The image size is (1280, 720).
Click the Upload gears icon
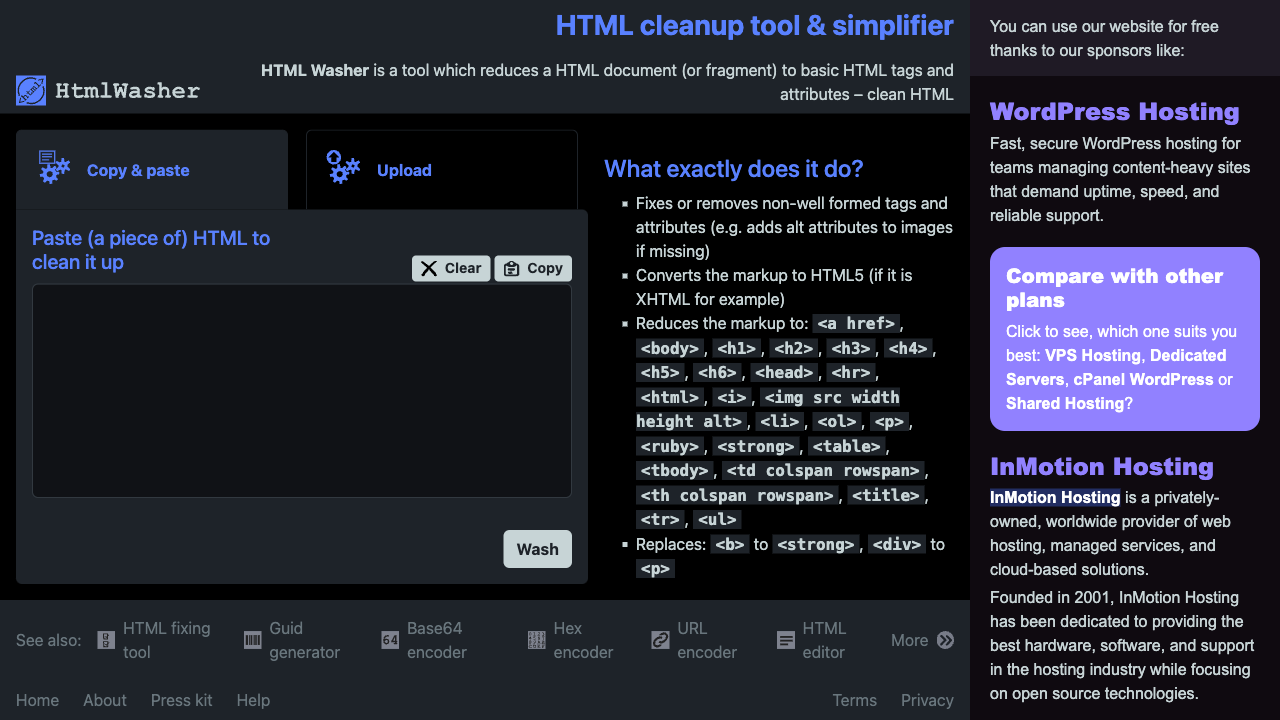(343, 167)
